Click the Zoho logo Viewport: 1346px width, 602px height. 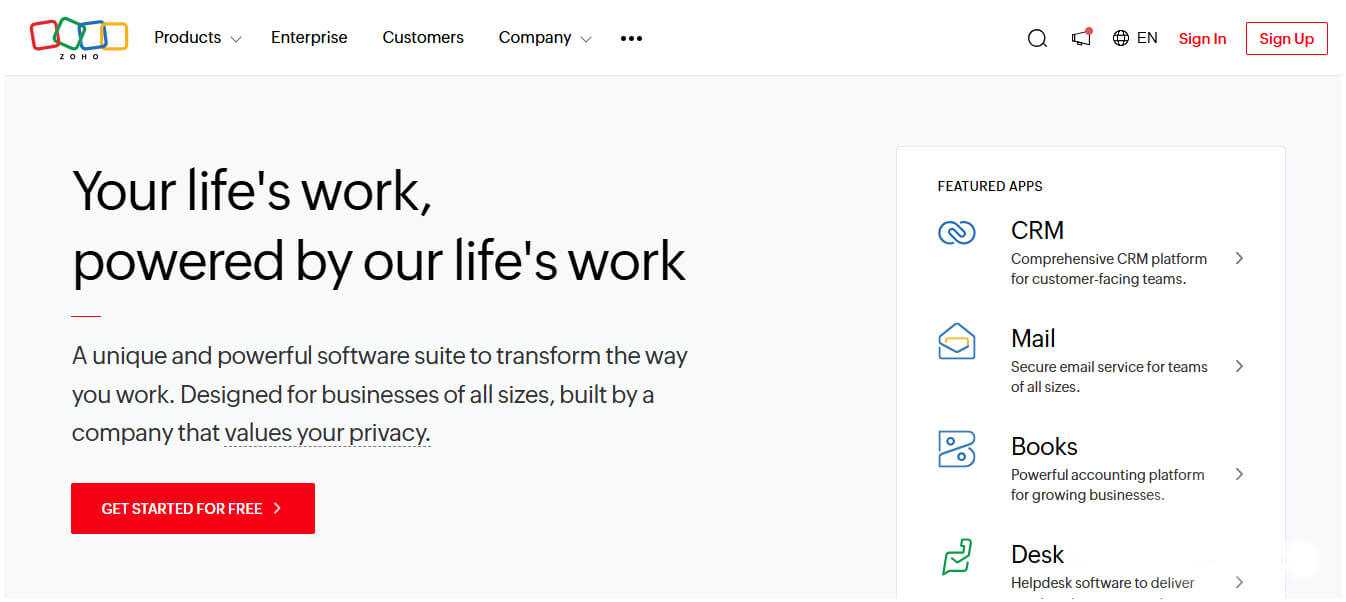pos(78,37)
